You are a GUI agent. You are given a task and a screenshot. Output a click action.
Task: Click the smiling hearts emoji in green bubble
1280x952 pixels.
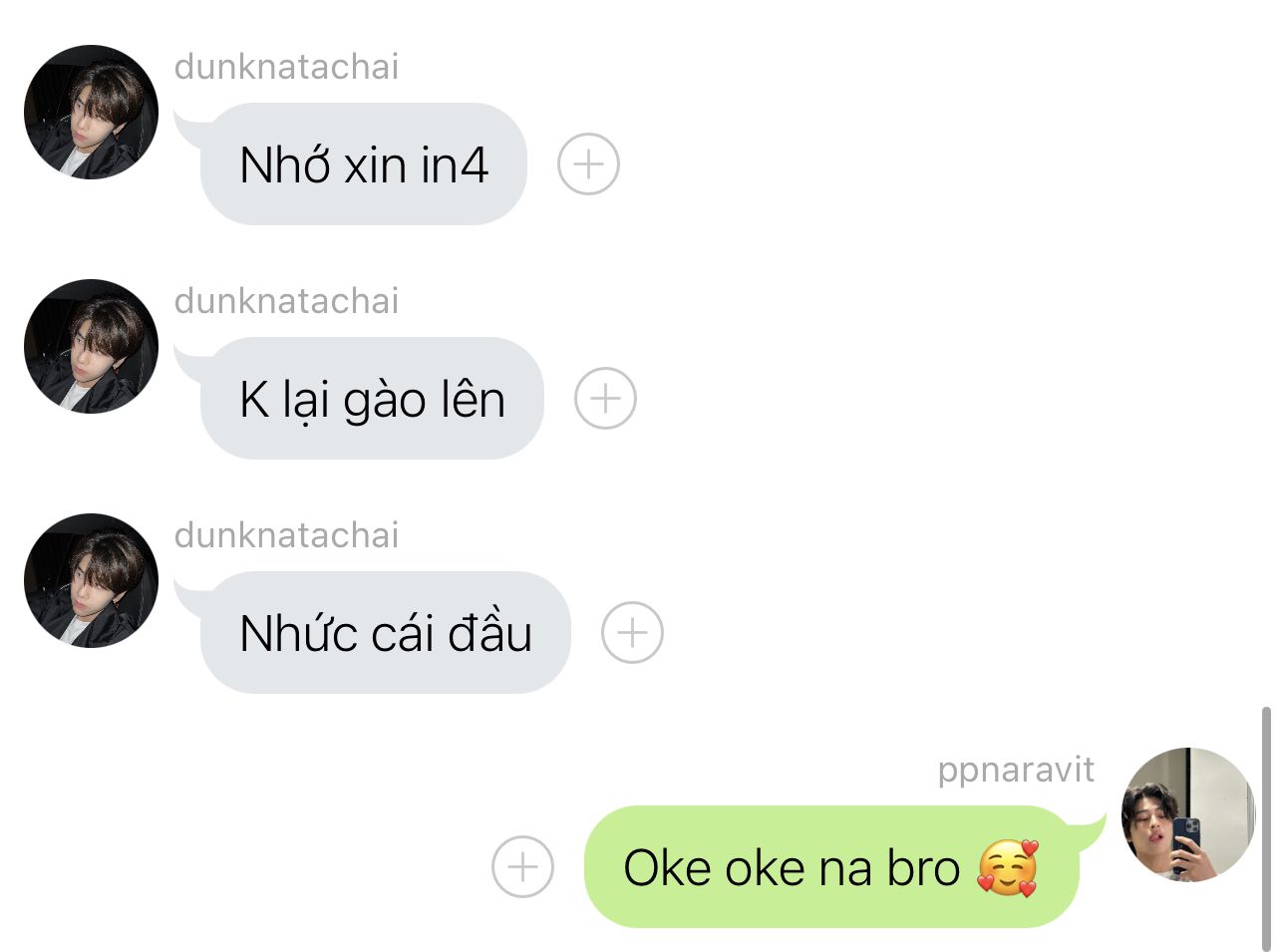(x=1008, y=867)
